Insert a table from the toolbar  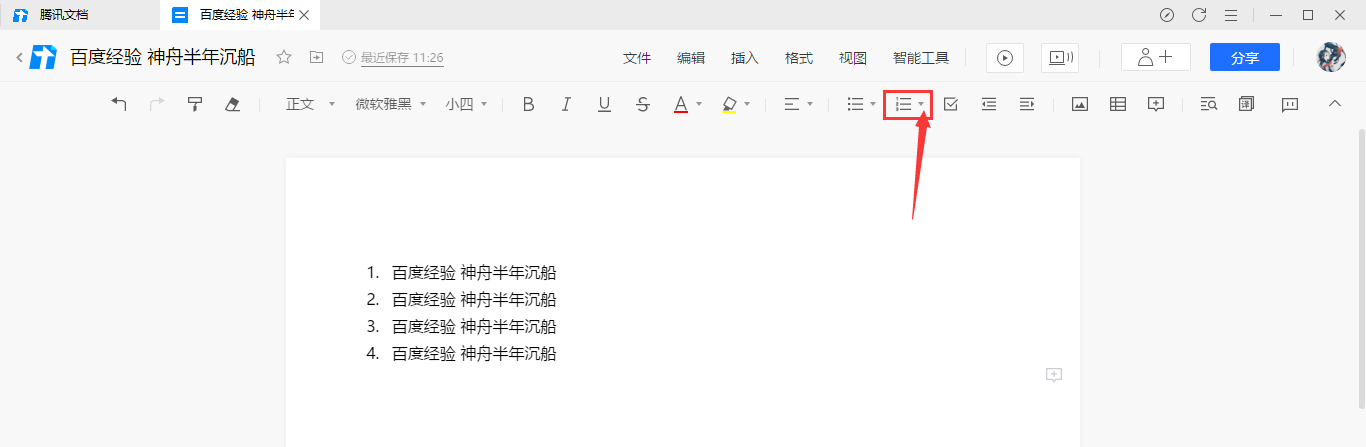pyautogui.click(x=1118, y=104)
